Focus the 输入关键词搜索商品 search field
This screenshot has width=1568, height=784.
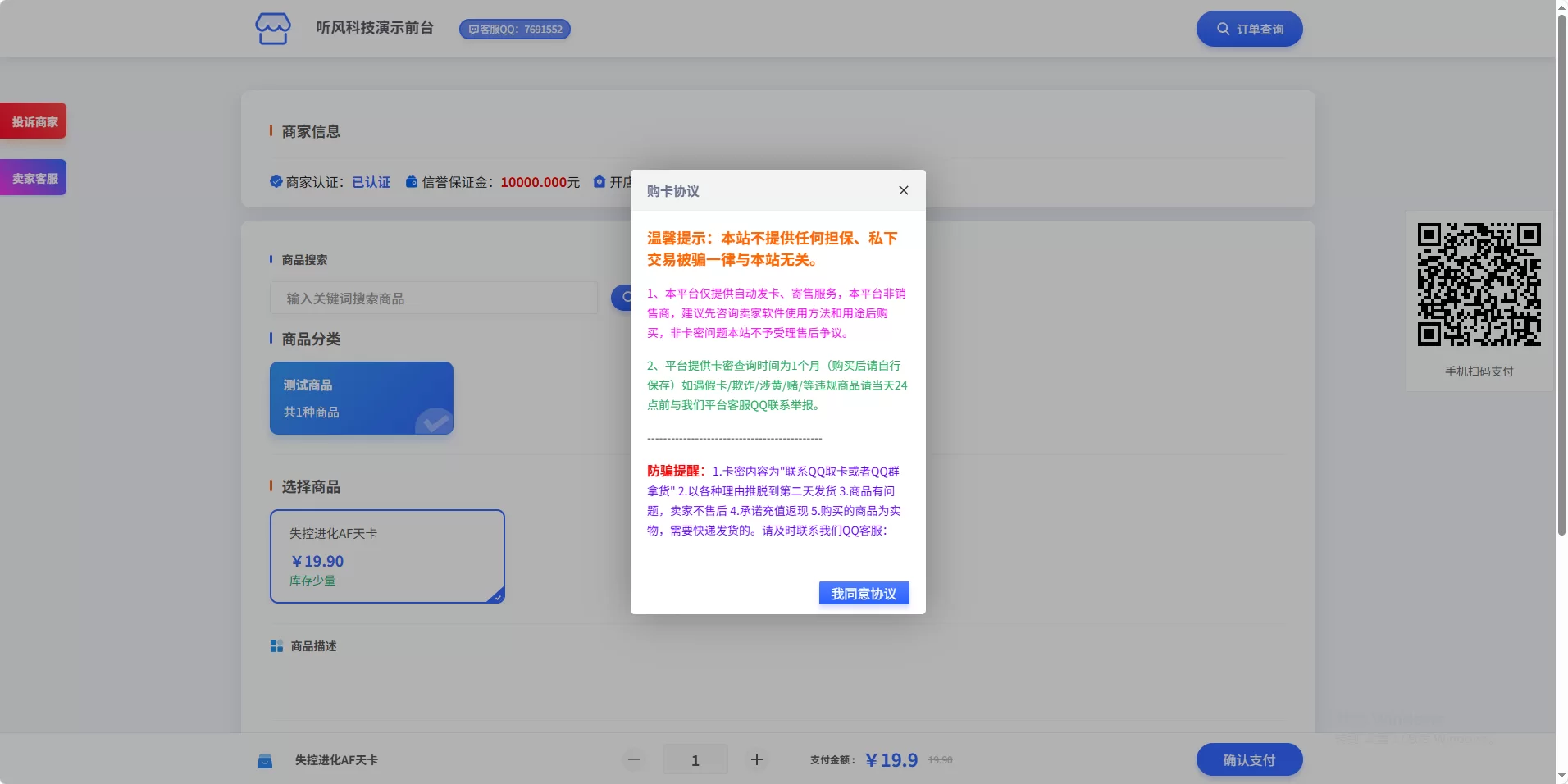point(434,298)
